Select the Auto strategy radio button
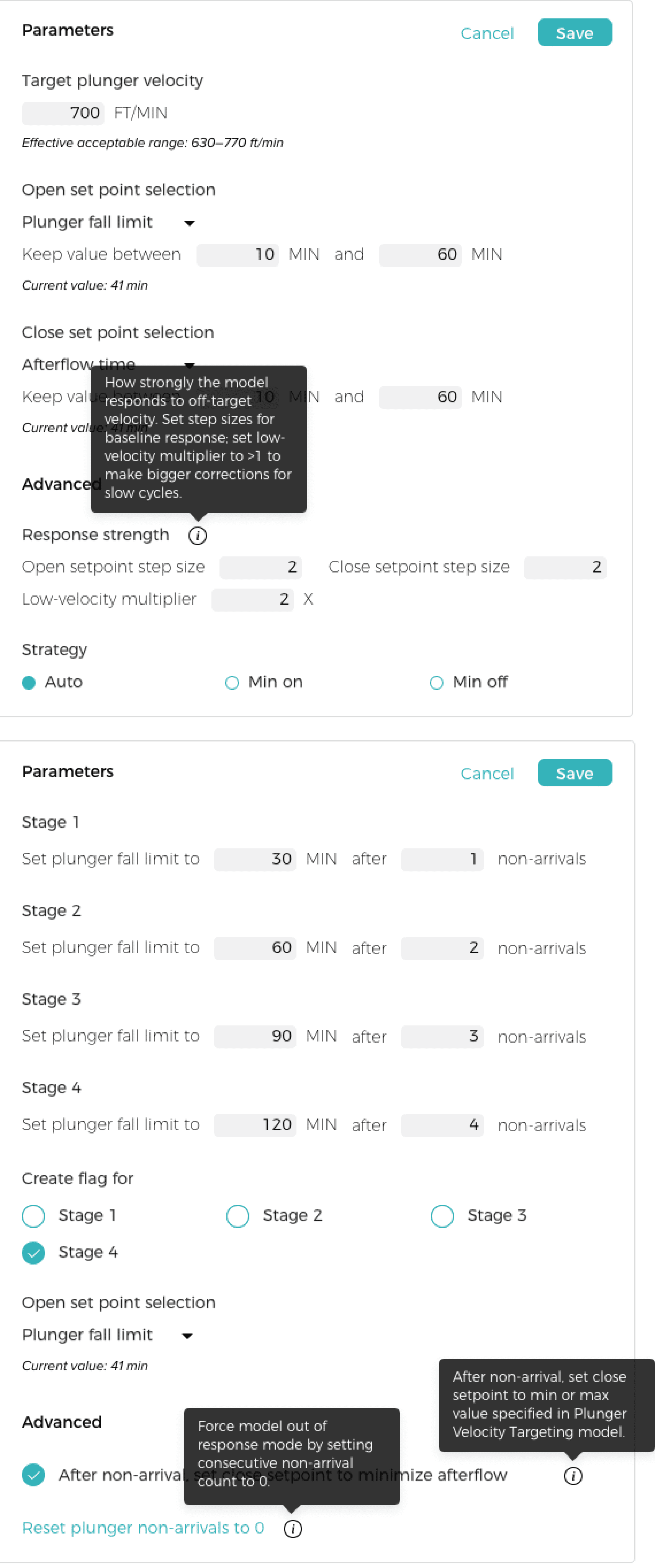Image resolution: width=663 pixels, height=1568 pixels. click(29, 683)
